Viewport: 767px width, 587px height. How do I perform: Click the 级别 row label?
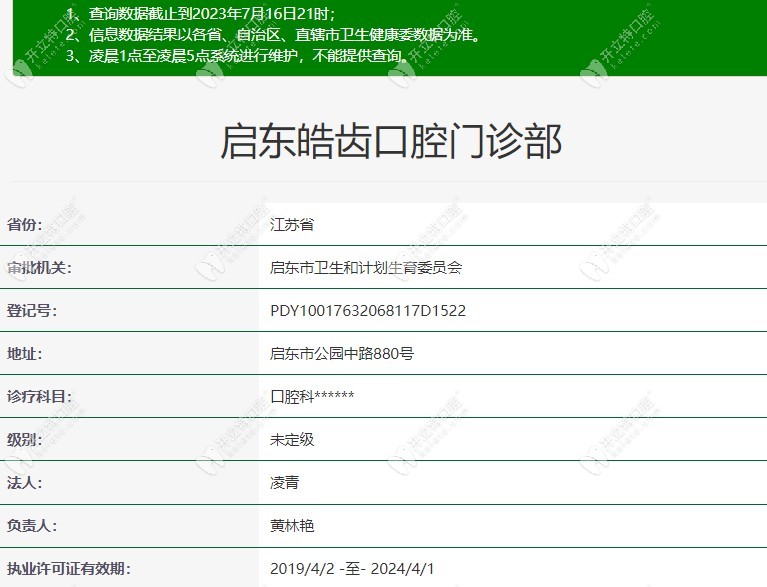click(x=25, y=440)
